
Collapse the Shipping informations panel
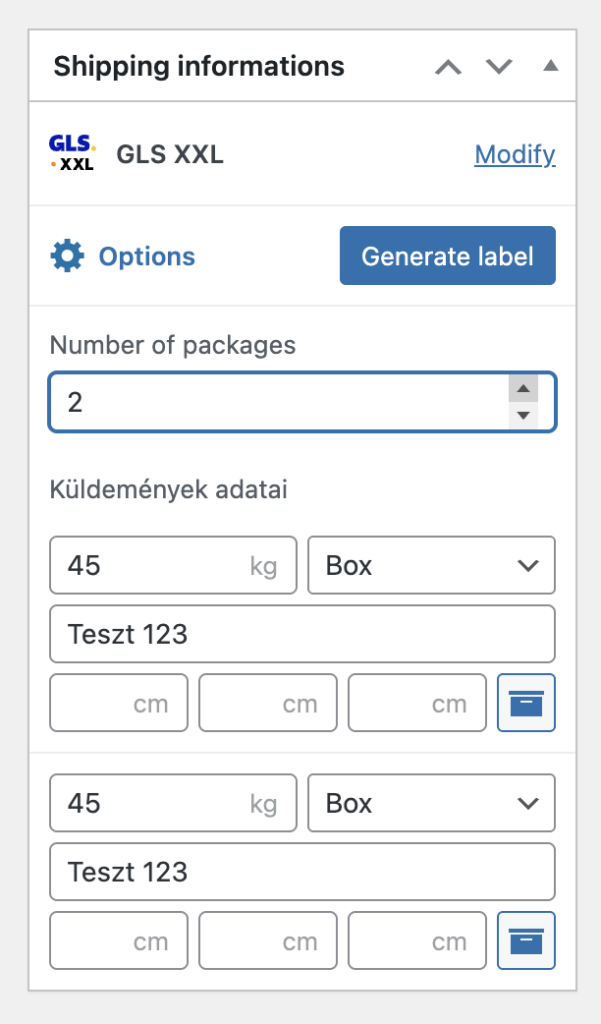550,67
